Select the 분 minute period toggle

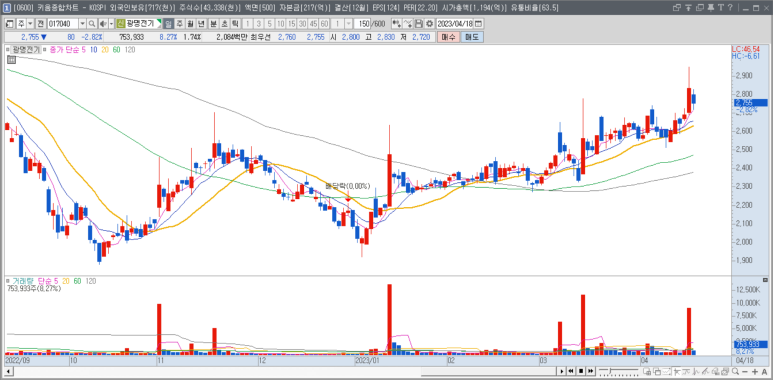213,24
